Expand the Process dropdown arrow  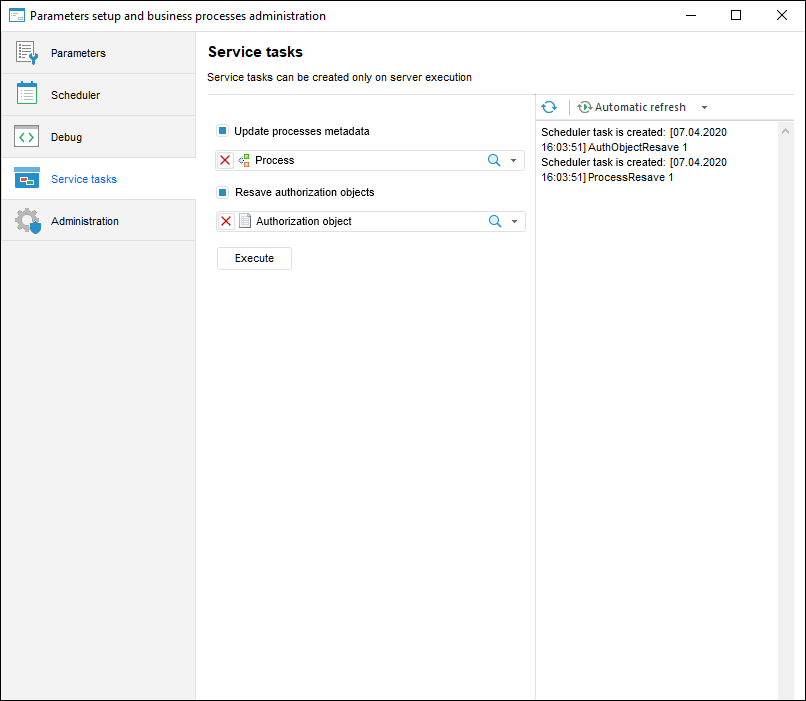point(514,160)
